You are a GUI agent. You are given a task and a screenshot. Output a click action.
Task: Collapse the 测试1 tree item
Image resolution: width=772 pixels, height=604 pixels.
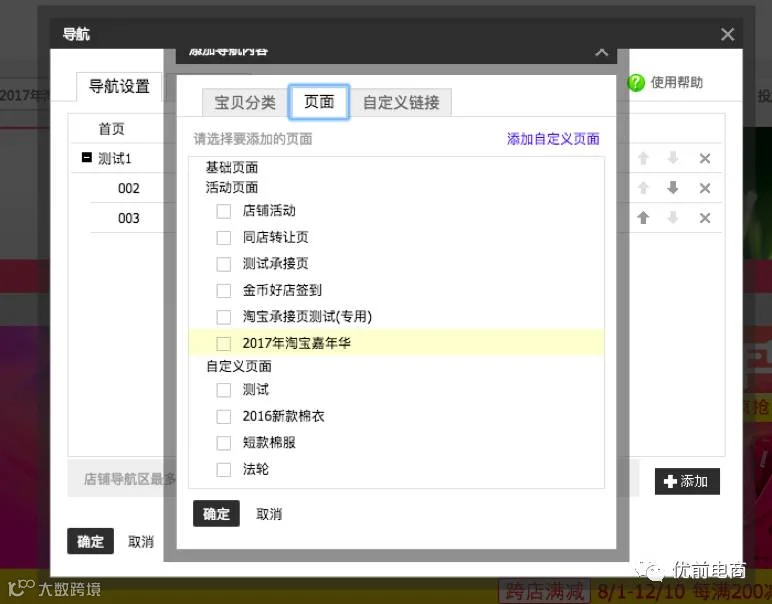point(87,158)
